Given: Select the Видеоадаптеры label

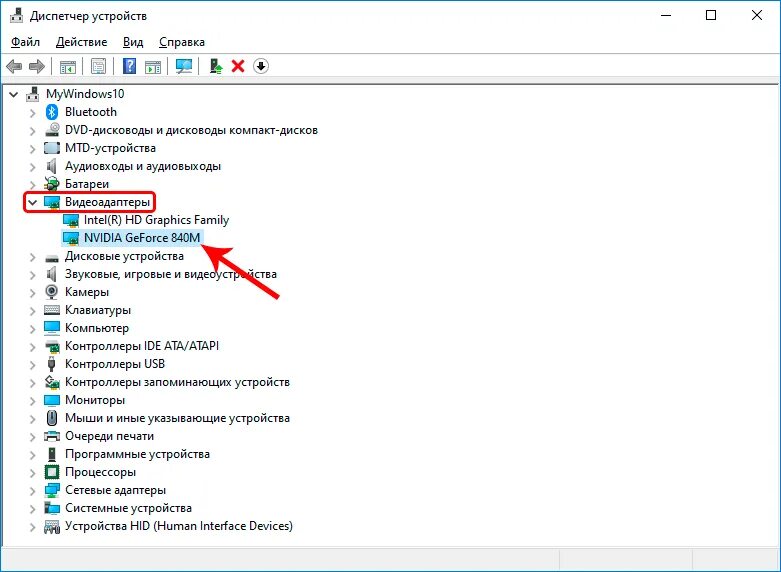Looking at the screenshot, I should point(108,202).
